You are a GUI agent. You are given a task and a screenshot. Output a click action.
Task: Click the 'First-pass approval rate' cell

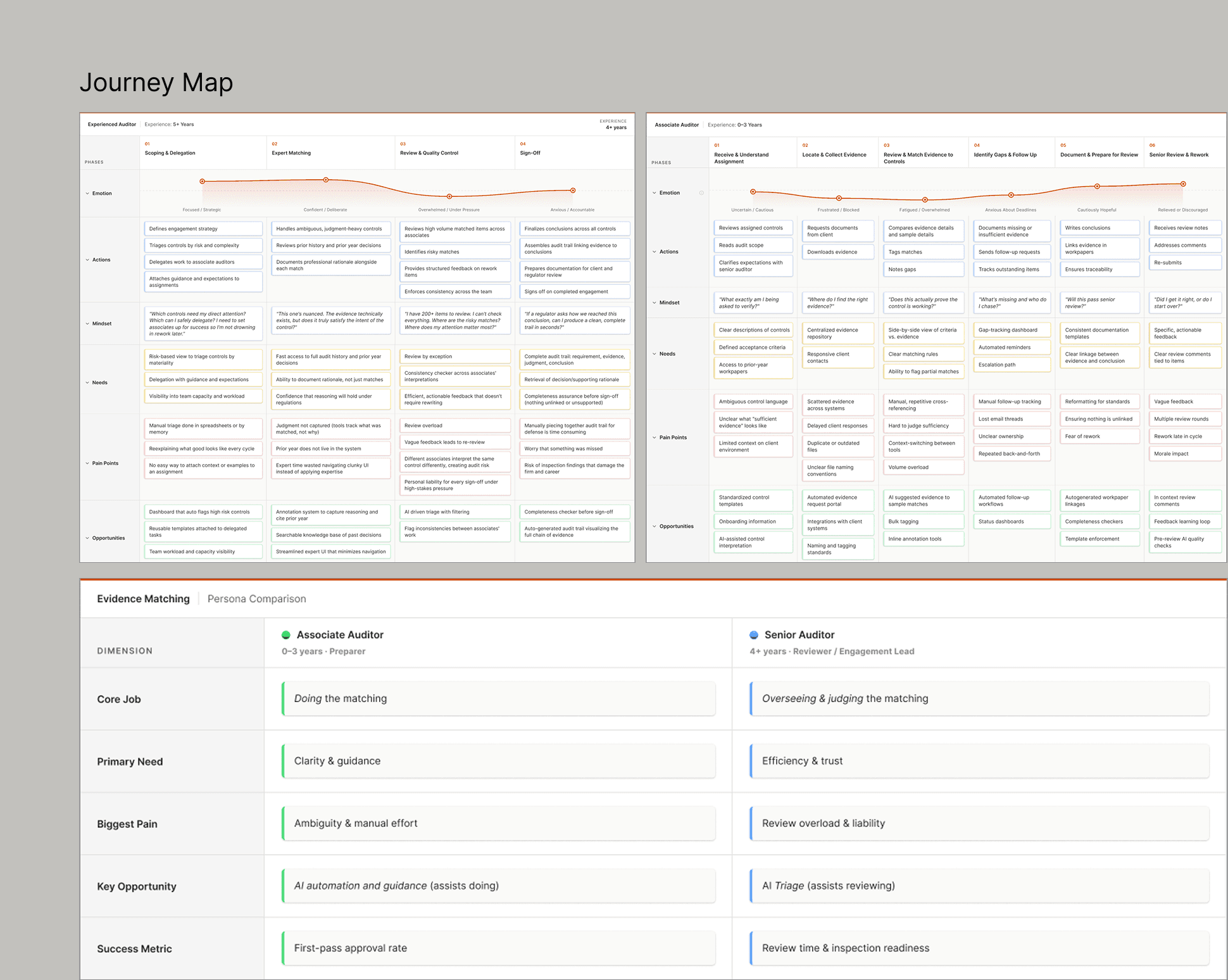[x=499, y=948]
